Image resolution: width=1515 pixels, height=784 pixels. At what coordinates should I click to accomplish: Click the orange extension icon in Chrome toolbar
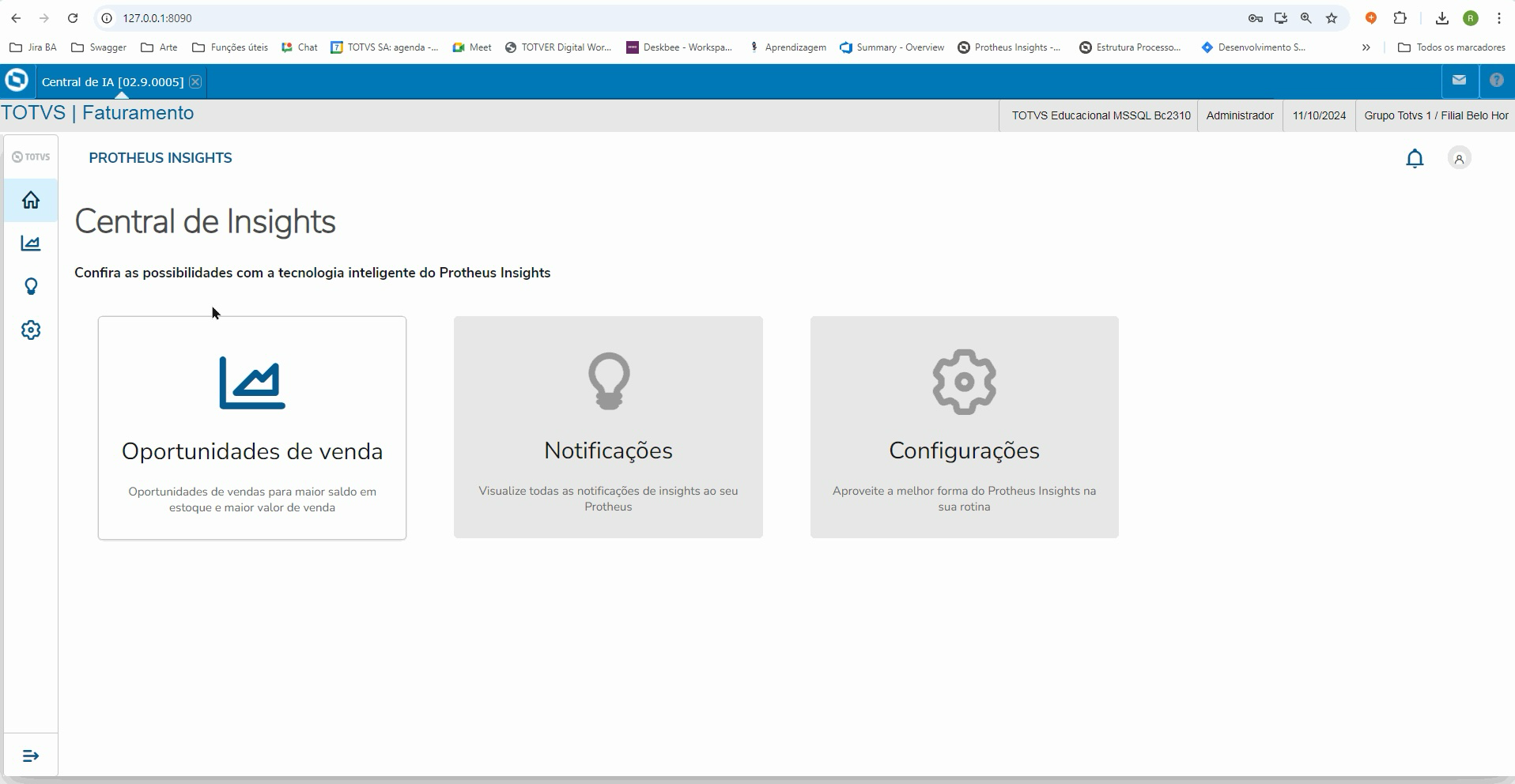pyautogui.click(x=1371, y=18)
